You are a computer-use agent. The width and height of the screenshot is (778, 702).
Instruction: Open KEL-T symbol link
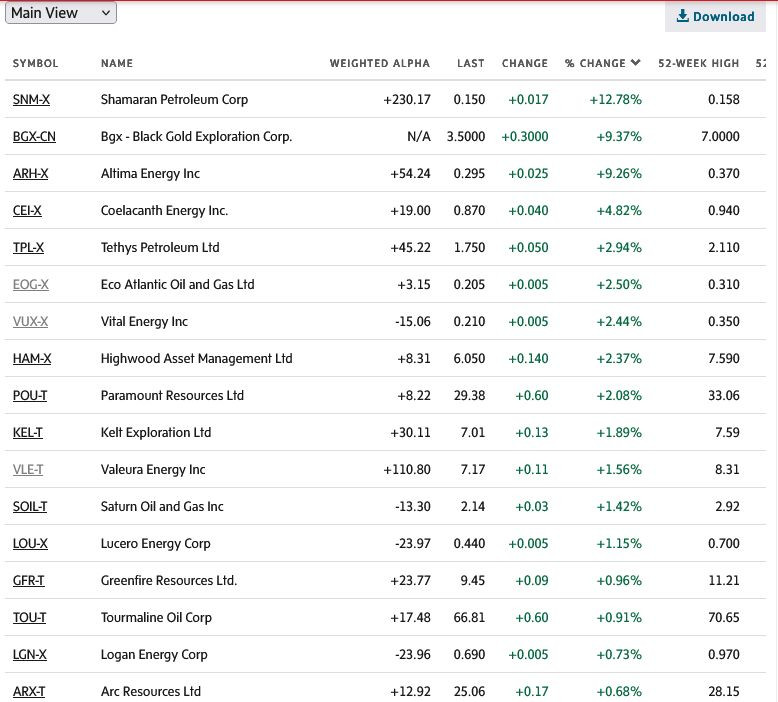[x=28, y=433]
